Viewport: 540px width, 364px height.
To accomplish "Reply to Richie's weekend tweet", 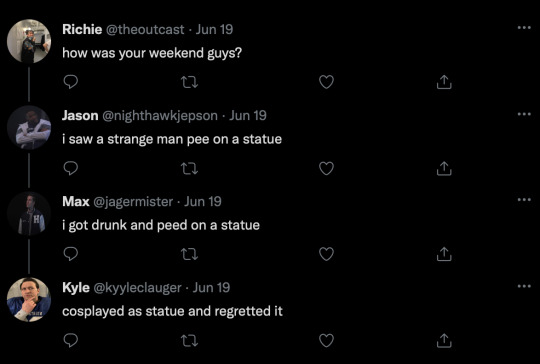I will point(71,82).
